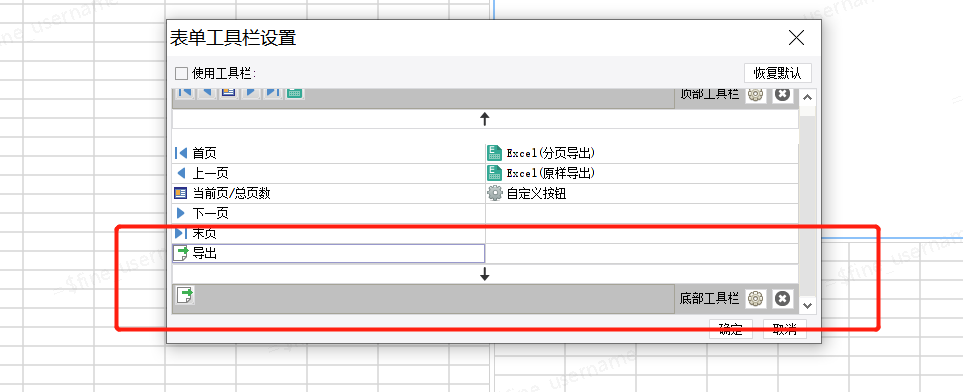The image size is (963, 392).
Task: Select the Excel(原样导出) item
Action: point(642,174)
